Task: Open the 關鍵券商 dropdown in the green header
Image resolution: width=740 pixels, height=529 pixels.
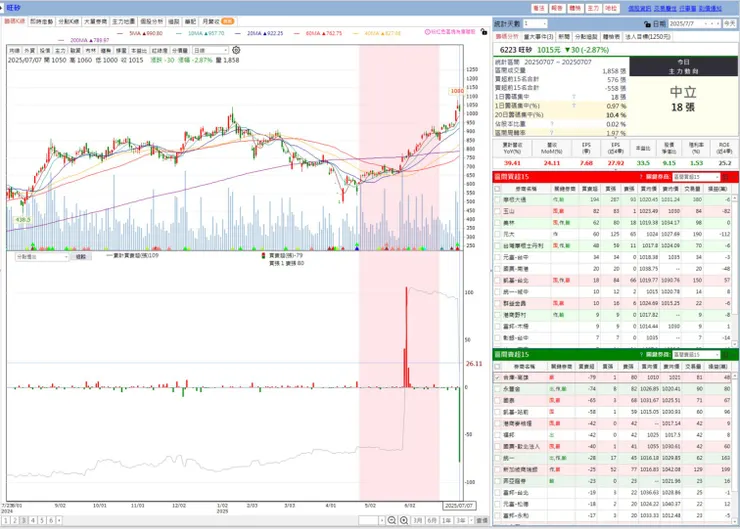Action: pyautogui.click(x=696, y=354)
